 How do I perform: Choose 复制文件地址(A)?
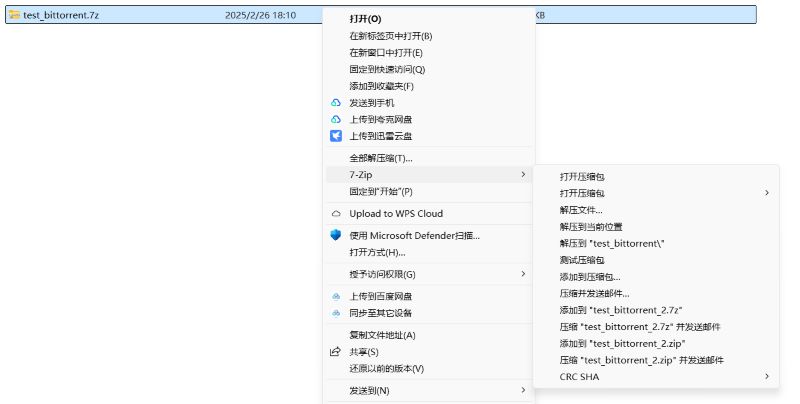(383, 335)
